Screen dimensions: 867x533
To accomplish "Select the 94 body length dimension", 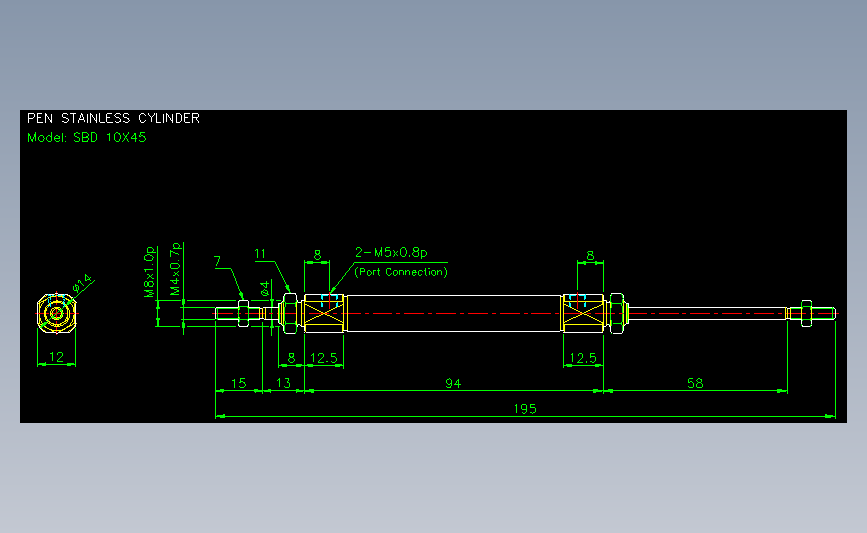I will click(453, 383).
